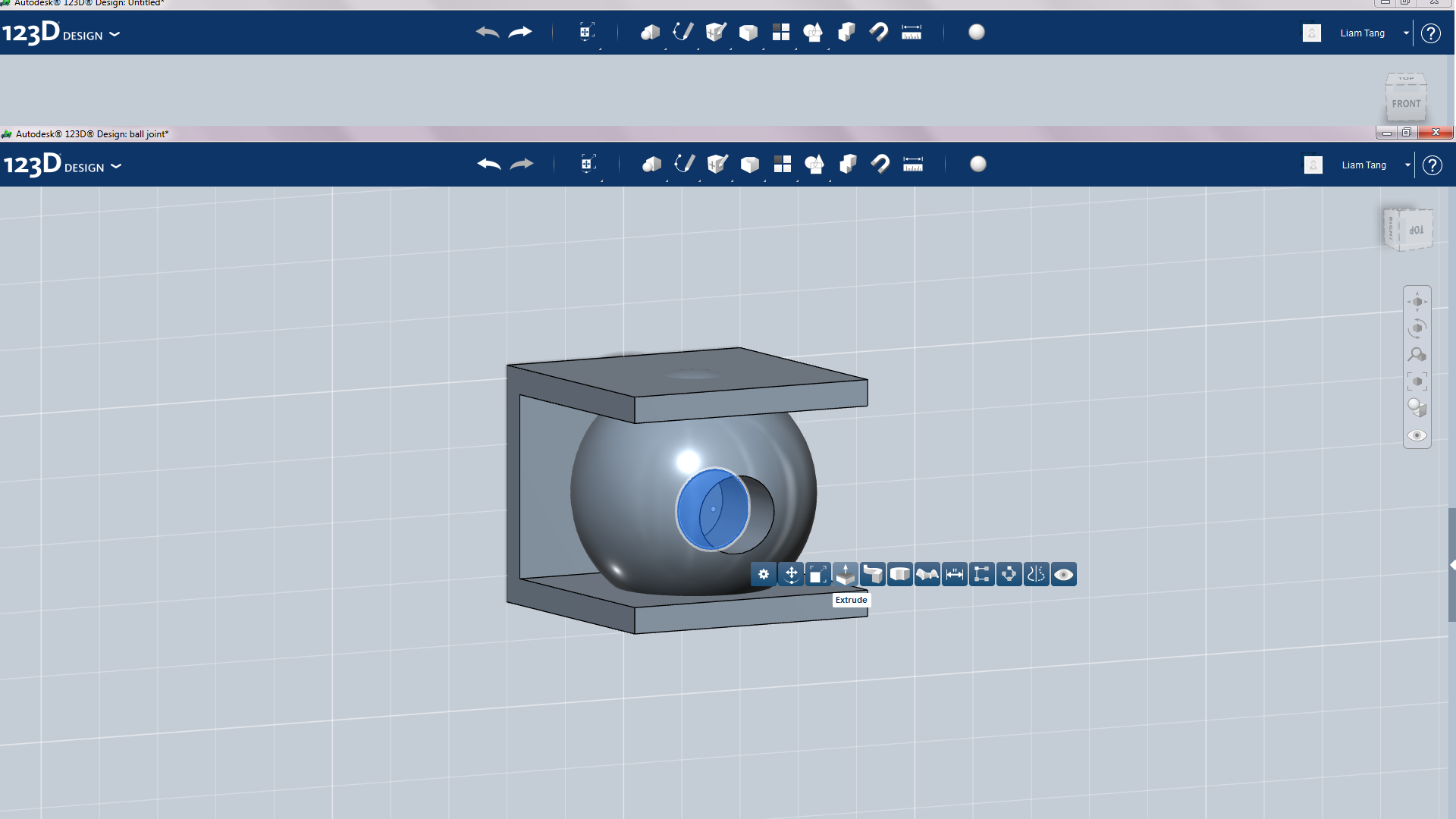
Task: Click RIGHT face of view cube
Action: [1391, 230]
